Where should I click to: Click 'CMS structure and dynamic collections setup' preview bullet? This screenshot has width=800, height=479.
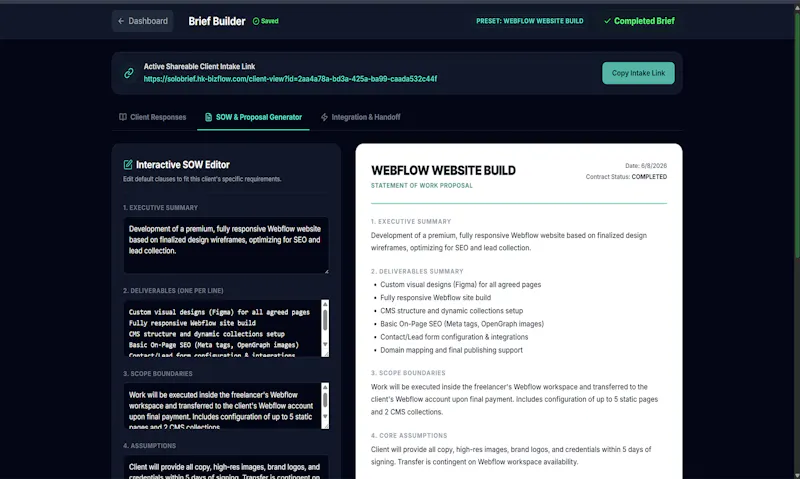pos(452,311)
